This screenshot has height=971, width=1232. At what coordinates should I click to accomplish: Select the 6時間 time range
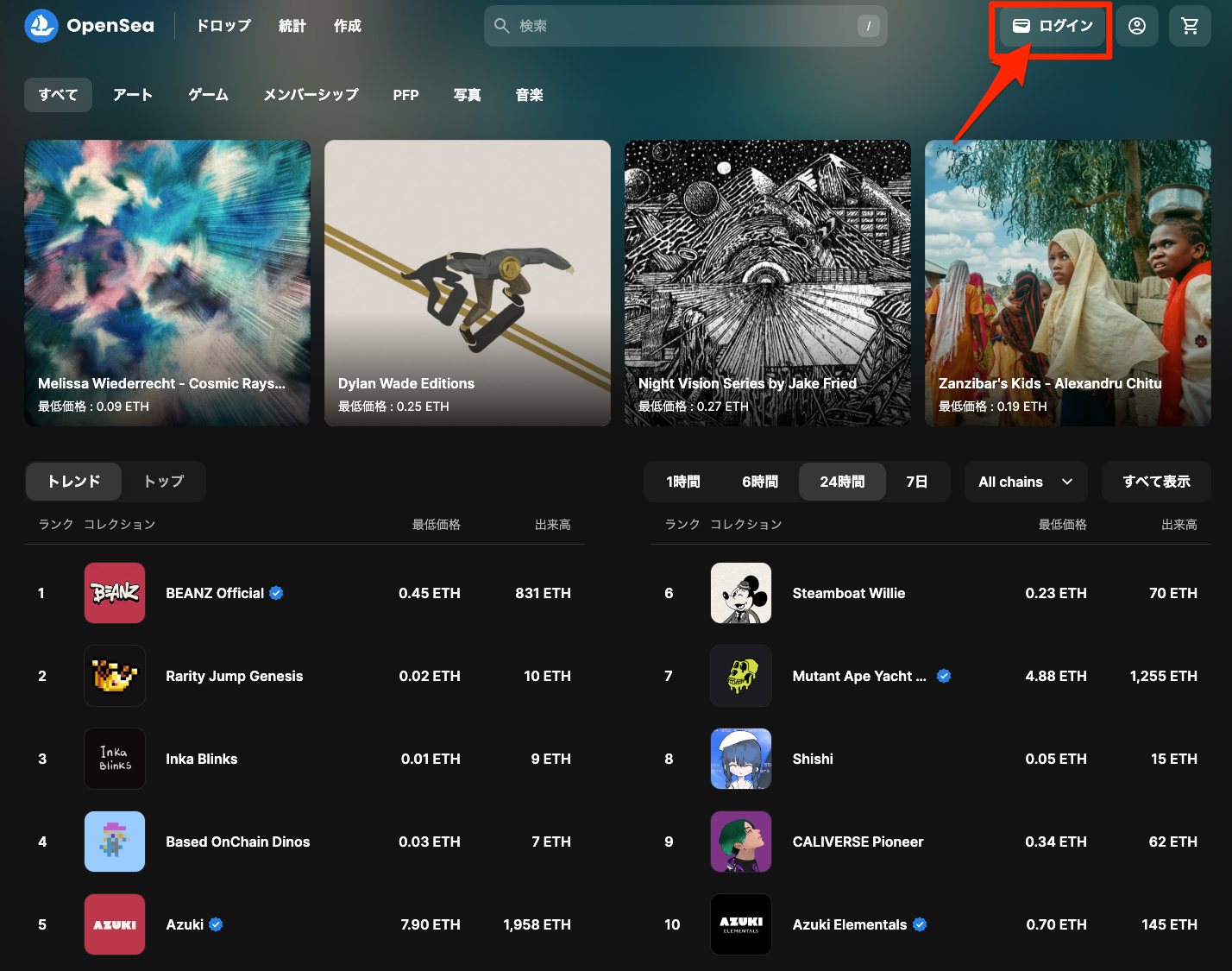click(x=760, y=482)
